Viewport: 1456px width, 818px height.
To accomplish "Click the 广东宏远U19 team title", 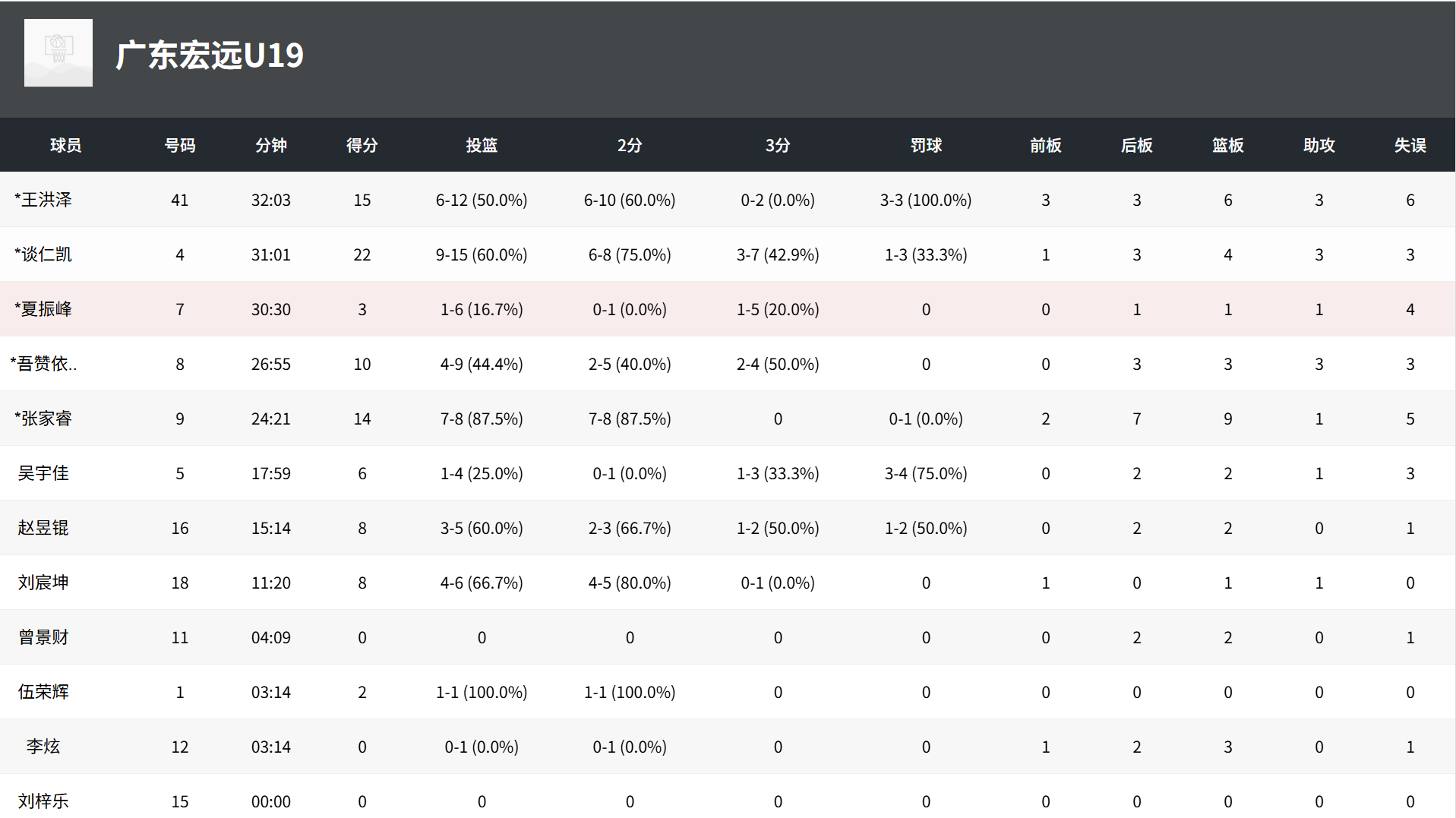I will click(210, 55).
